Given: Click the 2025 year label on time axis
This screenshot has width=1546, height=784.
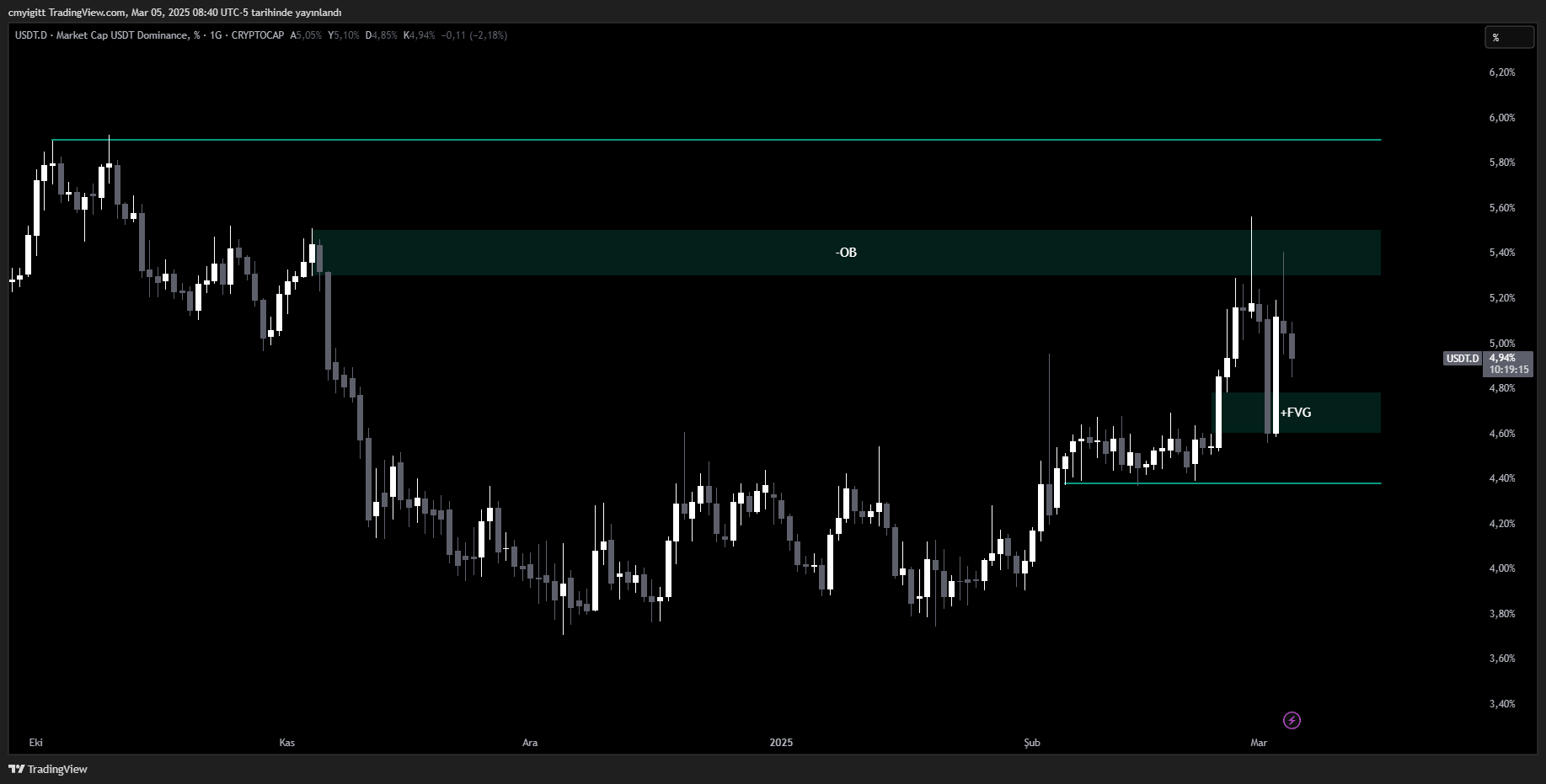Looking at the screenshot, I should point(781,743).
